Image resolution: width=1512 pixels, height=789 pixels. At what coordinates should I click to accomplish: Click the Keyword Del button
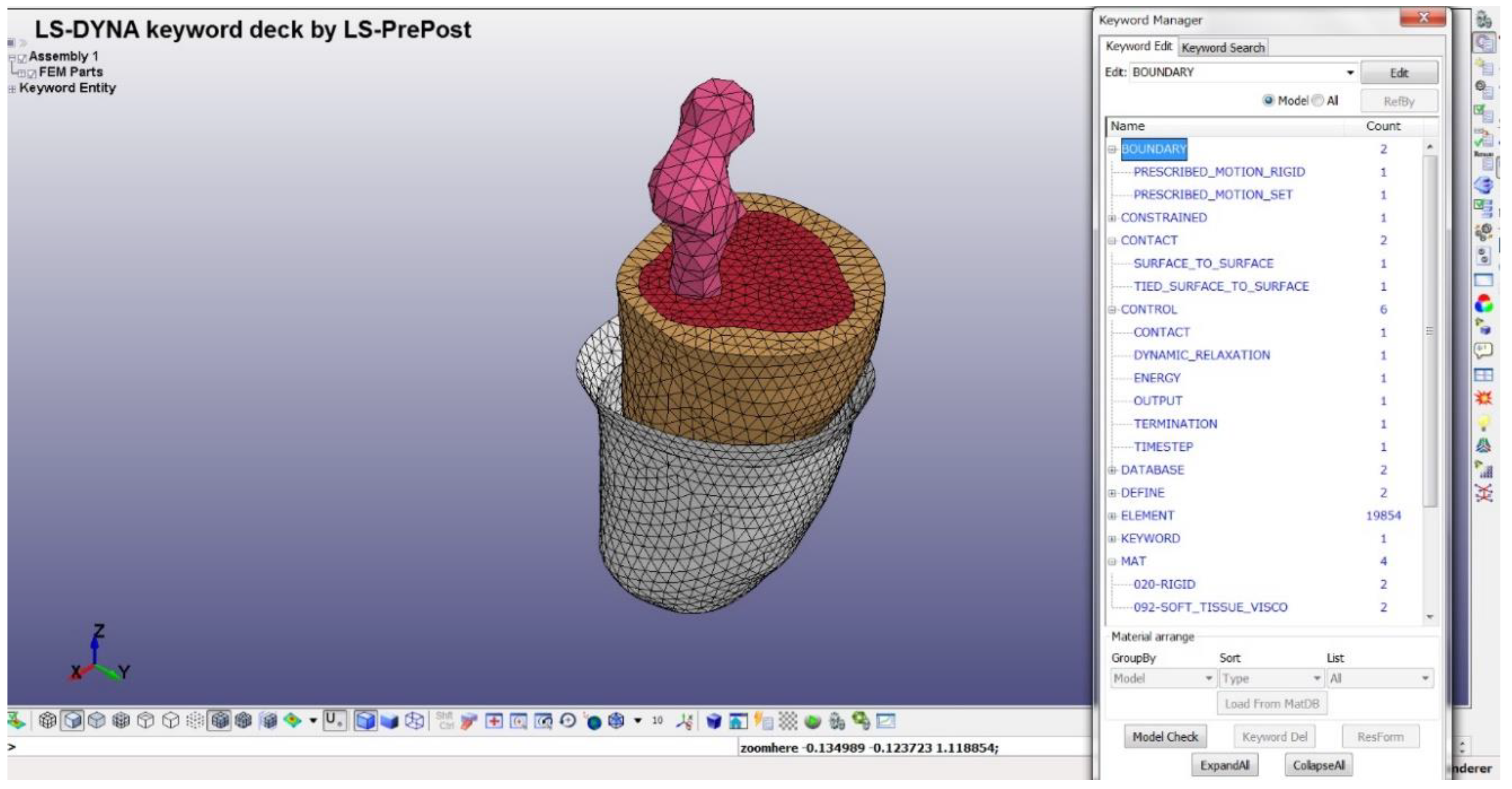click(x=1274, y=737)
